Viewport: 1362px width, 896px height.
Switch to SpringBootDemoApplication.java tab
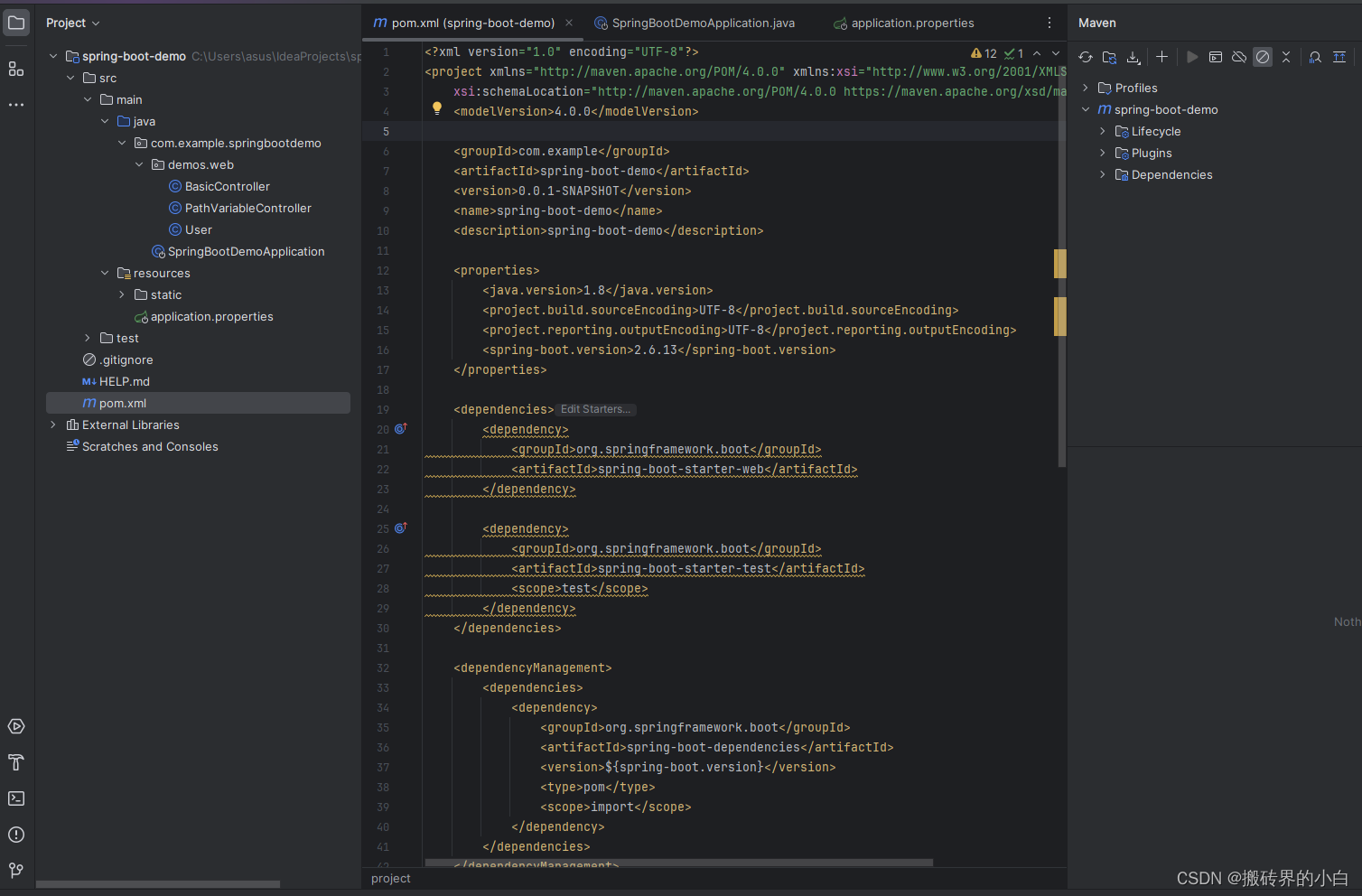[695, 23]
